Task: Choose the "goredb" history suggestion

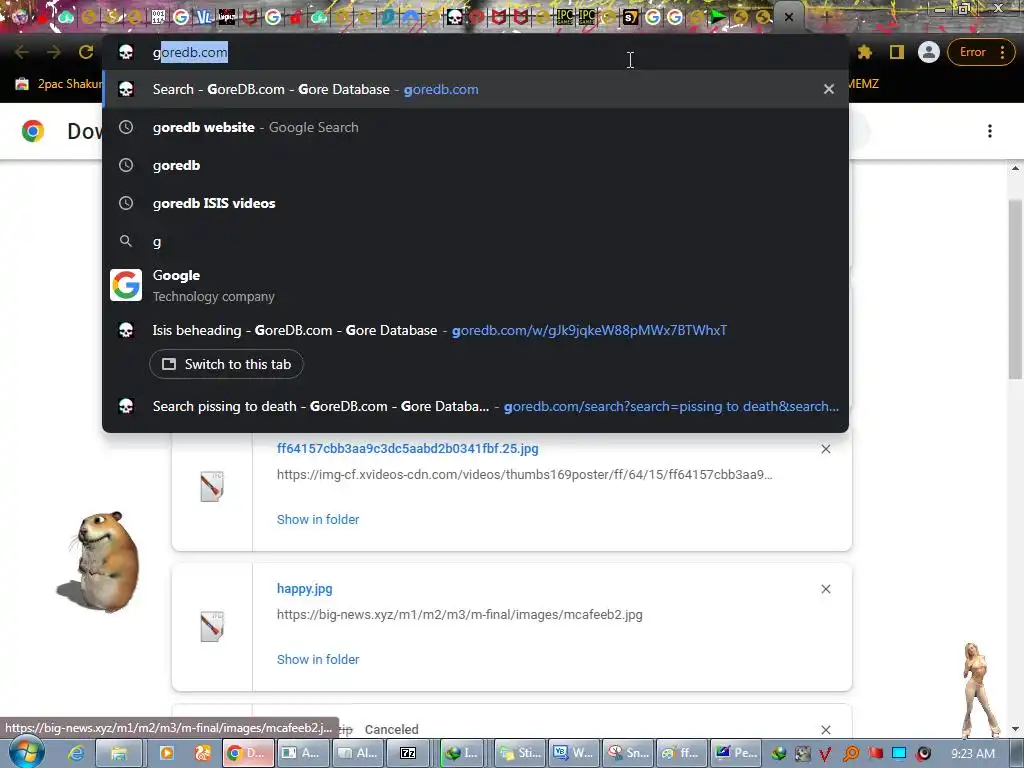Action: click(x=475, y=165)
